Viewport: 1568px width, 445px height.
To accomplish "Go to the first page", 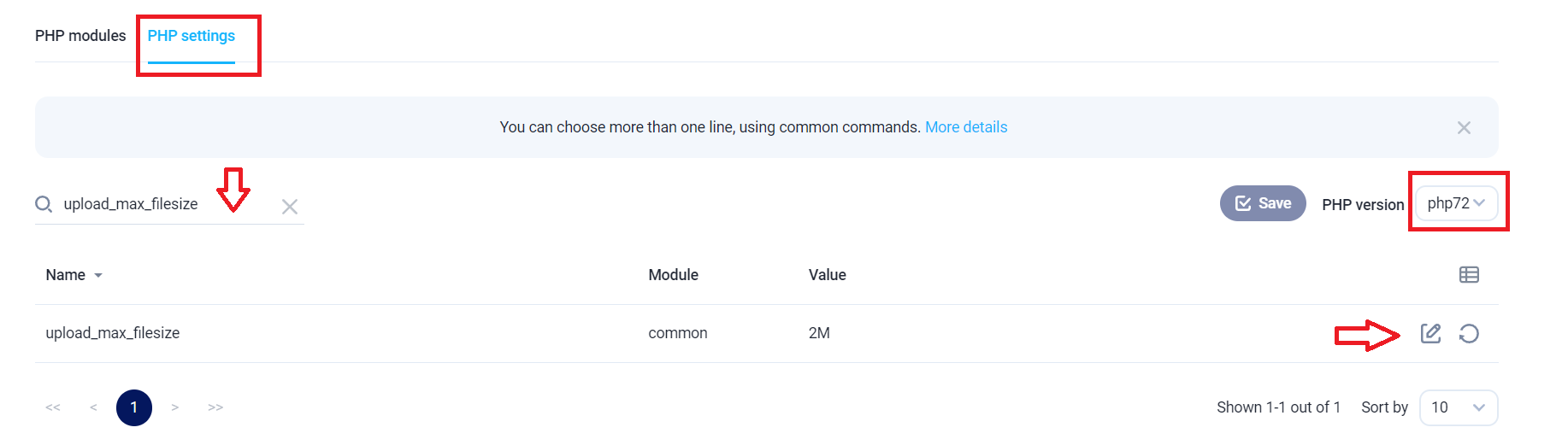I will coord(53,407).
